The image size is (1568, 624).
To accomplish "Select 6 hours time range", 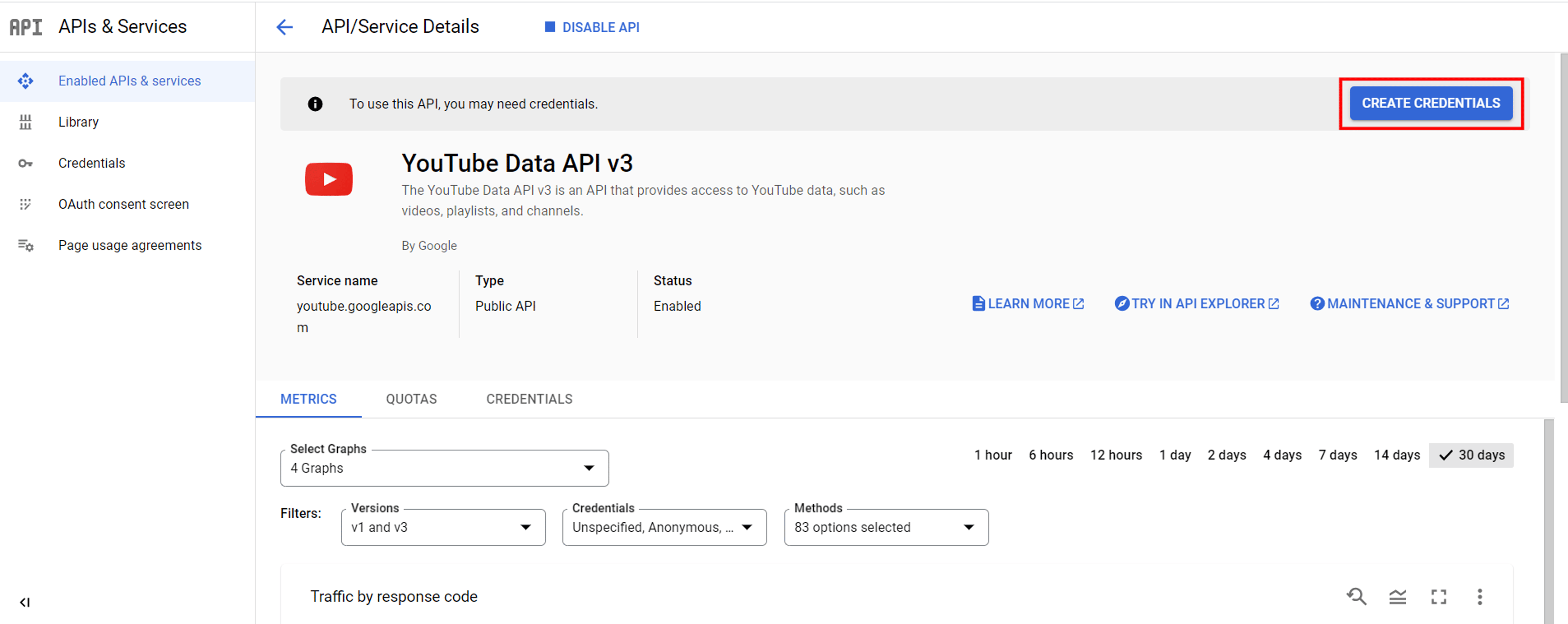I will (1051, 455).
